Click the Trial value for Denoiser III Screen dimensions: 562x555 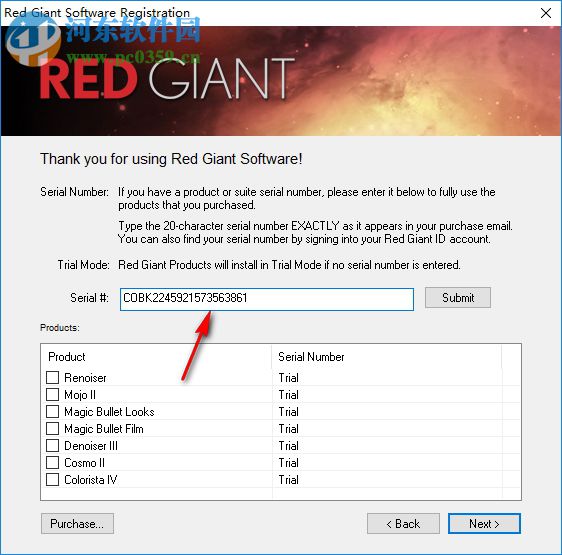(289, 446)
